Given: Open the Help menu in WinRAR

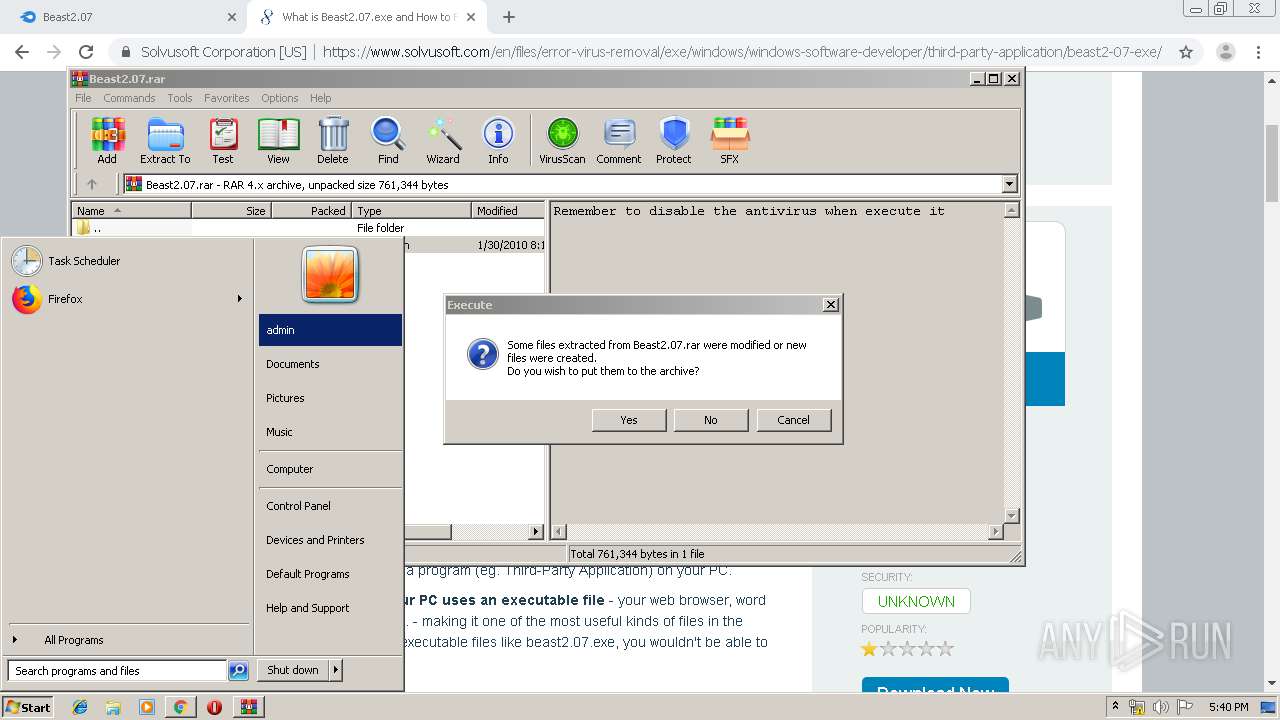Looking at the screenshot, I should 320,98.
